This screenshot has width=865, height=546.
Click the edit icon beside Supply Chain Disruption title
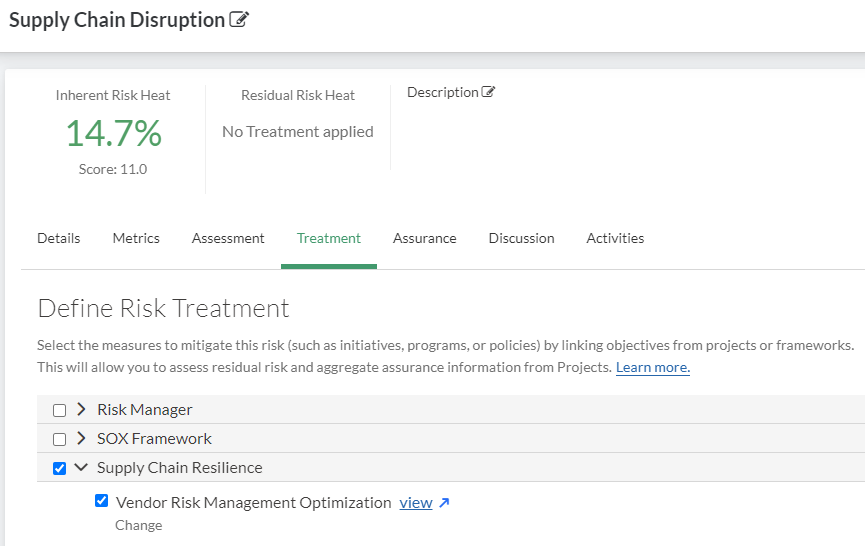pyautogui.click(x=239, y=20)
